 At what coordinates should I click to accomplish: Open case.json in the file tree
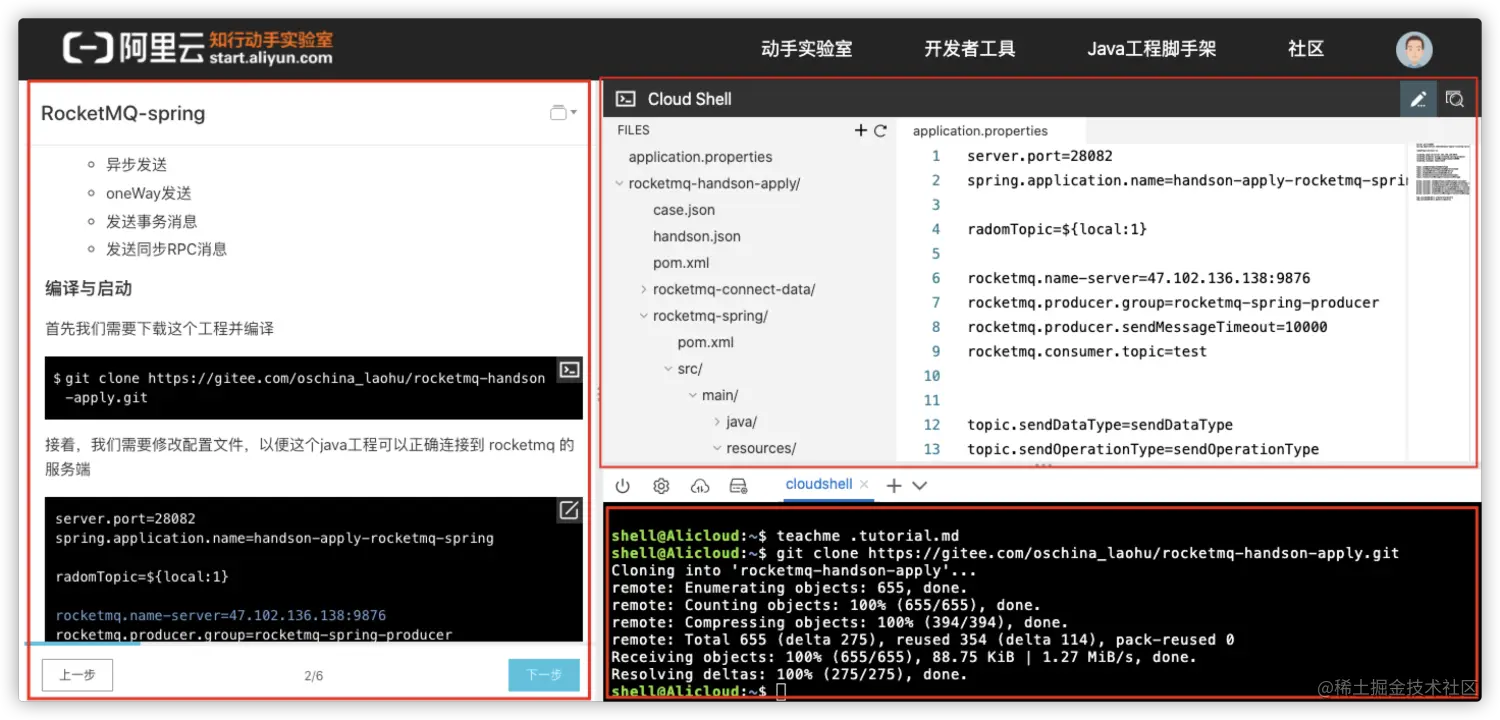pyautogui.click(x=684, y=210)
